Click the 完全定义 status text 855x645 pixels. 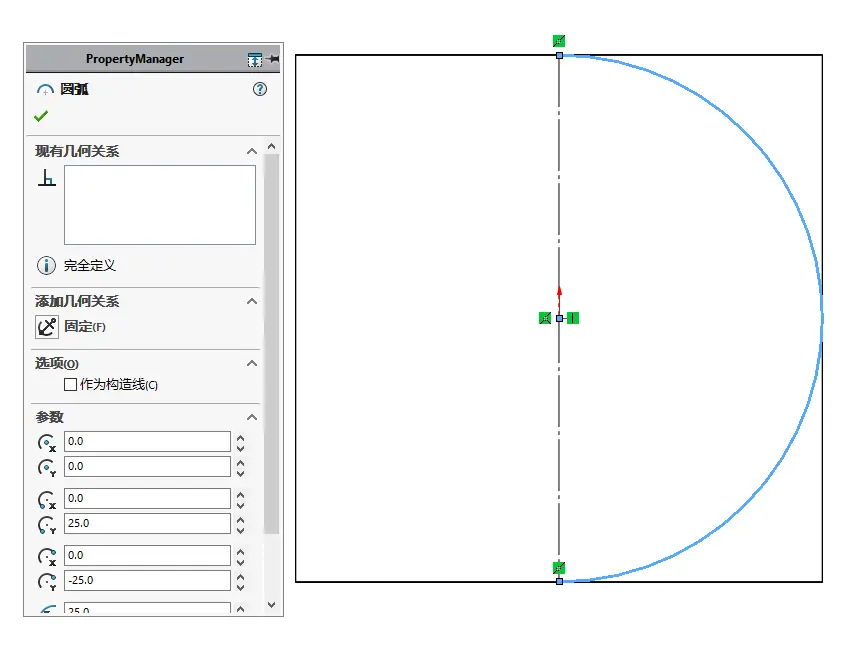tap(90, 266)
